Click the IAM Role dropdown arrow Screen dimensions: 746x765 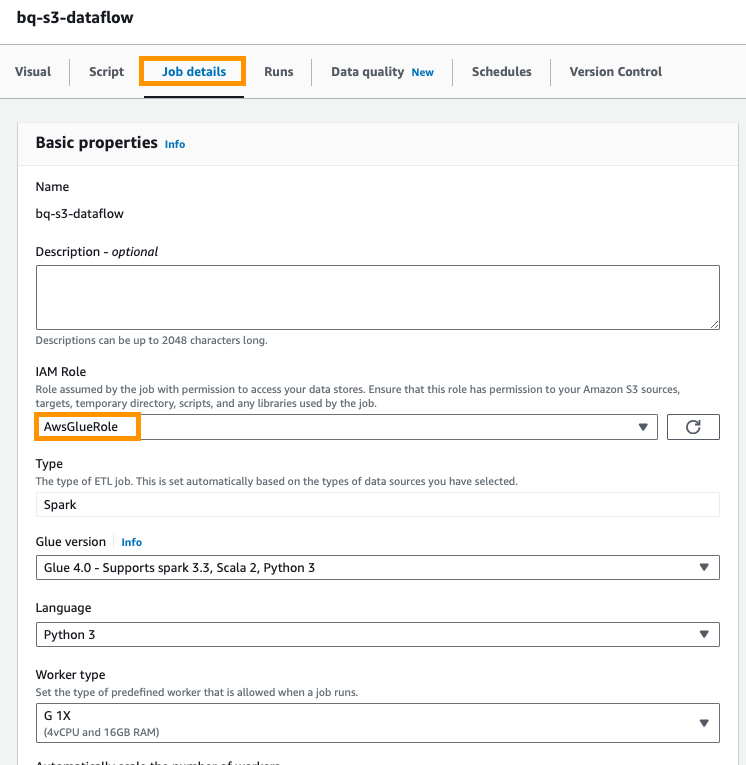coord(643,427)
